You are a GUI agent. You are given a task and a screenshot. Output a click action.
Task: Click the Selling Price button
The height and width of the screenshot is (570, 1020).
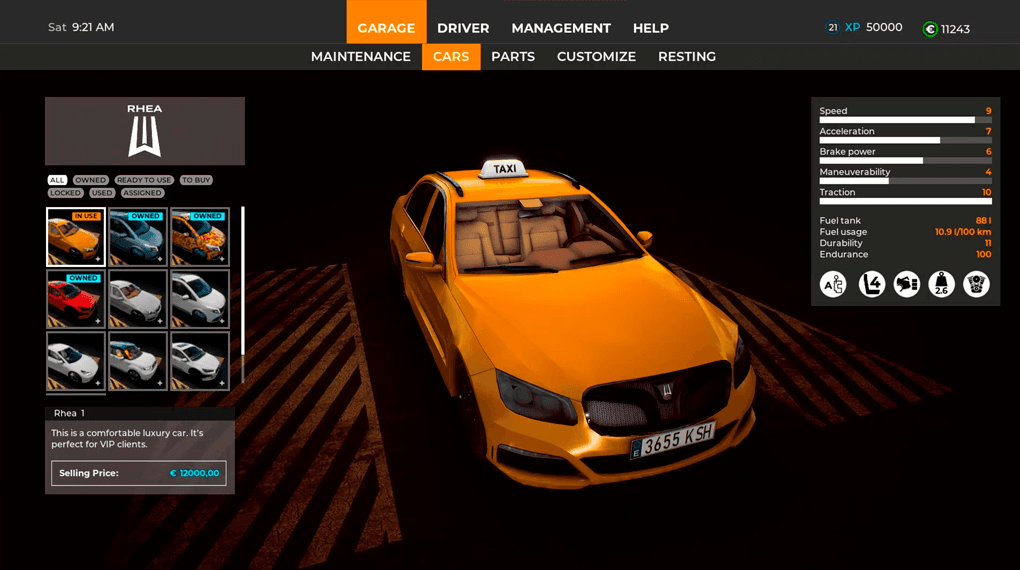pos(139,473)
